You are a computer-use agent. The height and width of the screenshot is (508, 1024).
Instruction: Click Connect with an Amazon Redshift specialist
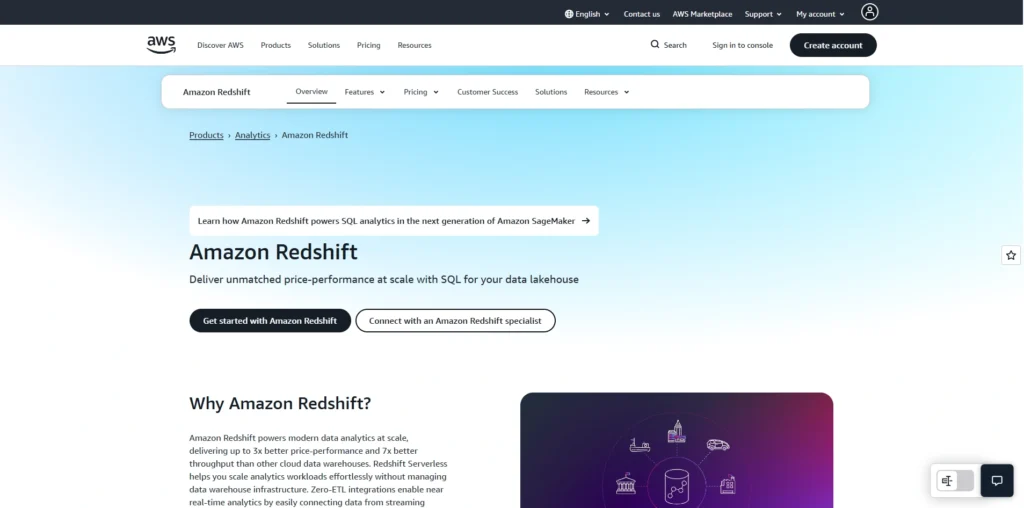[x=455, y=321]
